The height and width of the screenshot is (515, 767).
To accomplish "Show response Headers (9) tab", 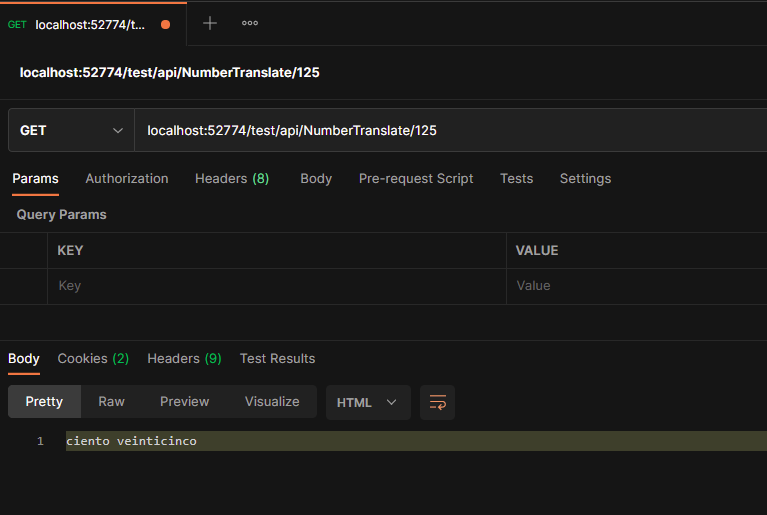I will point(184,359).
